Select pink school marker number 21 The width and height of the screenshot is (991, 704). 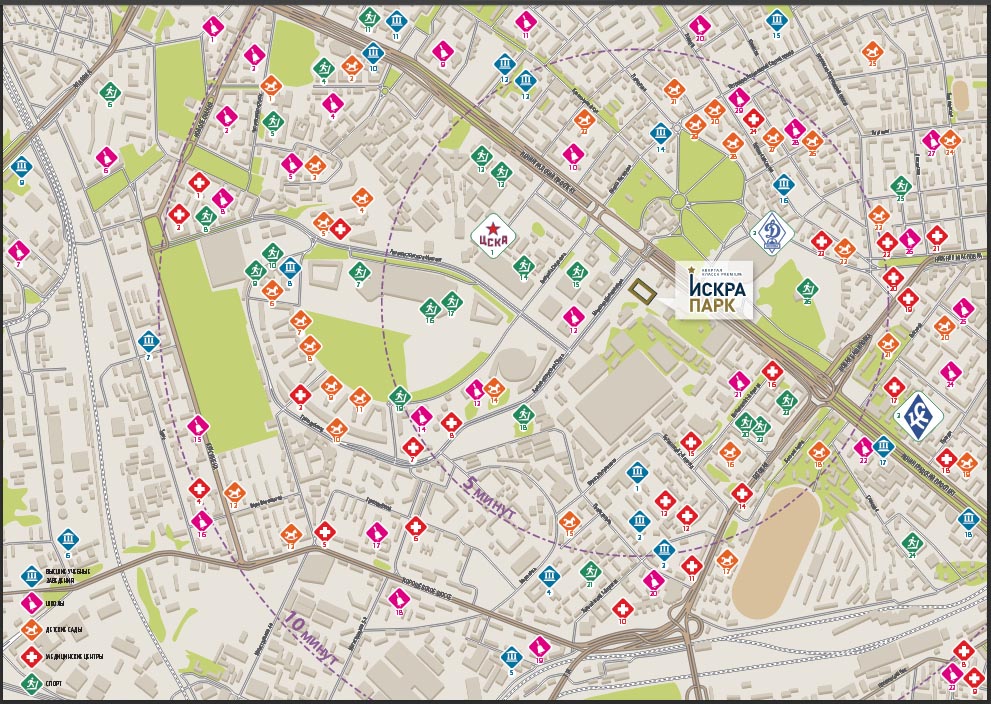(x=738, y=381)
